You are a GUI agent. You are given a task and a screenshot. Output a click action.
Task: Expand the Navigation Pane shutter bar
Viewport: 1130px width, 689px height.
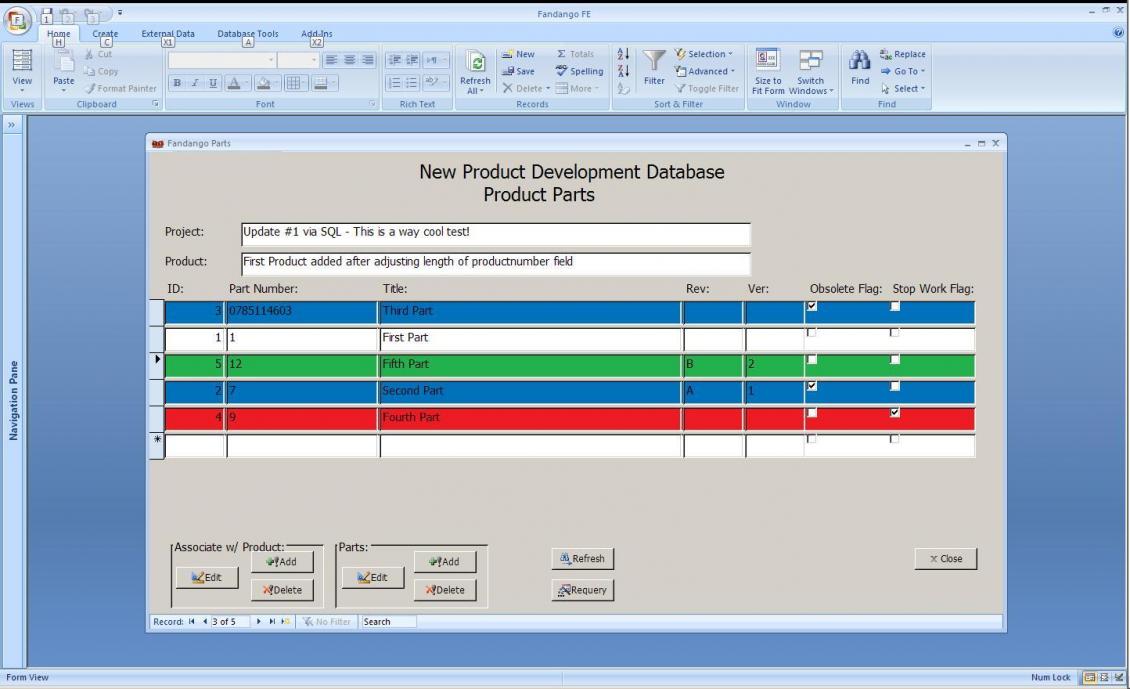[12, 125]
